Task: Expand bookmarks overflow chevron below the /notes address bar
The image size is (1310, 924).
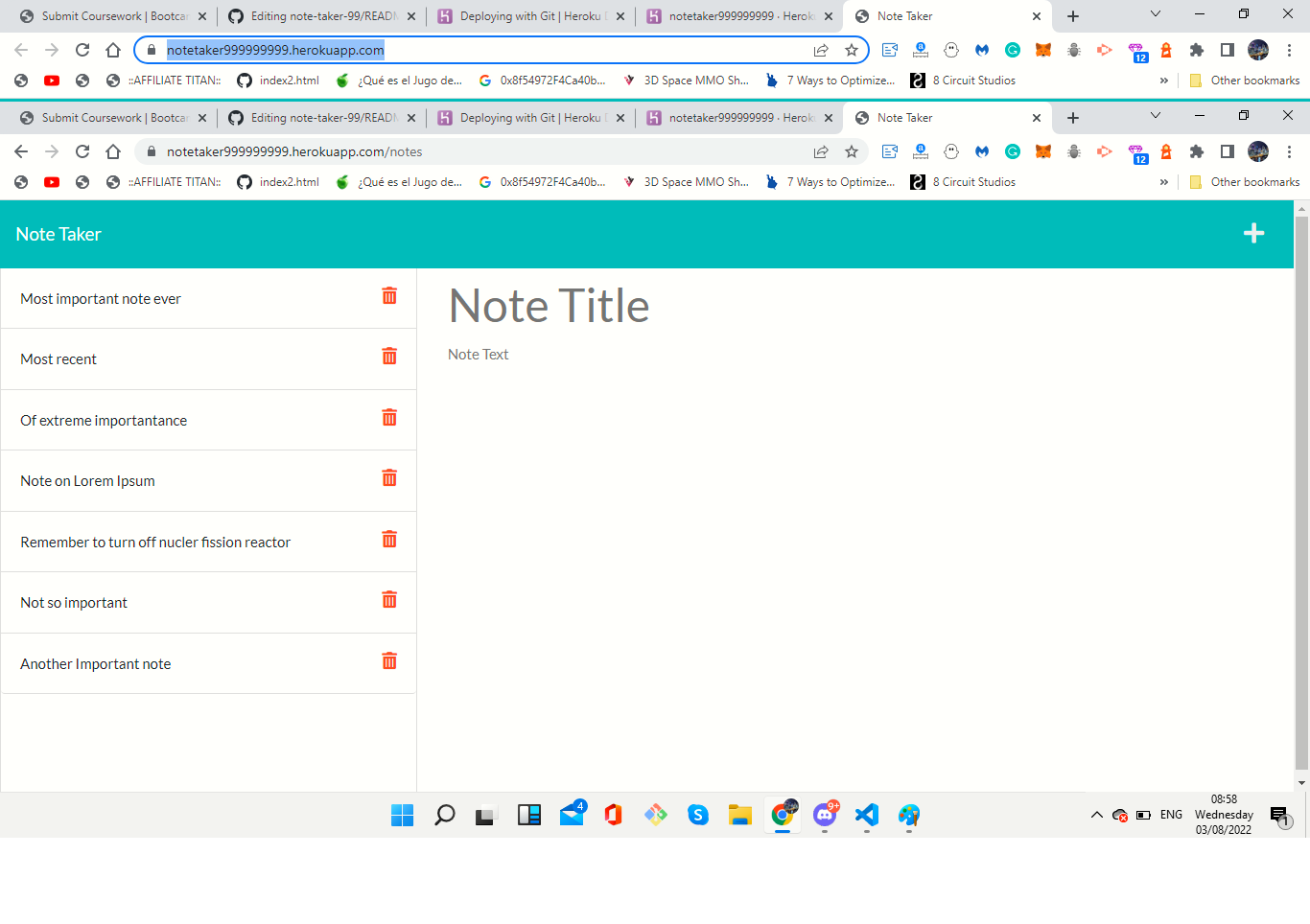Action: coord(1164,182)
